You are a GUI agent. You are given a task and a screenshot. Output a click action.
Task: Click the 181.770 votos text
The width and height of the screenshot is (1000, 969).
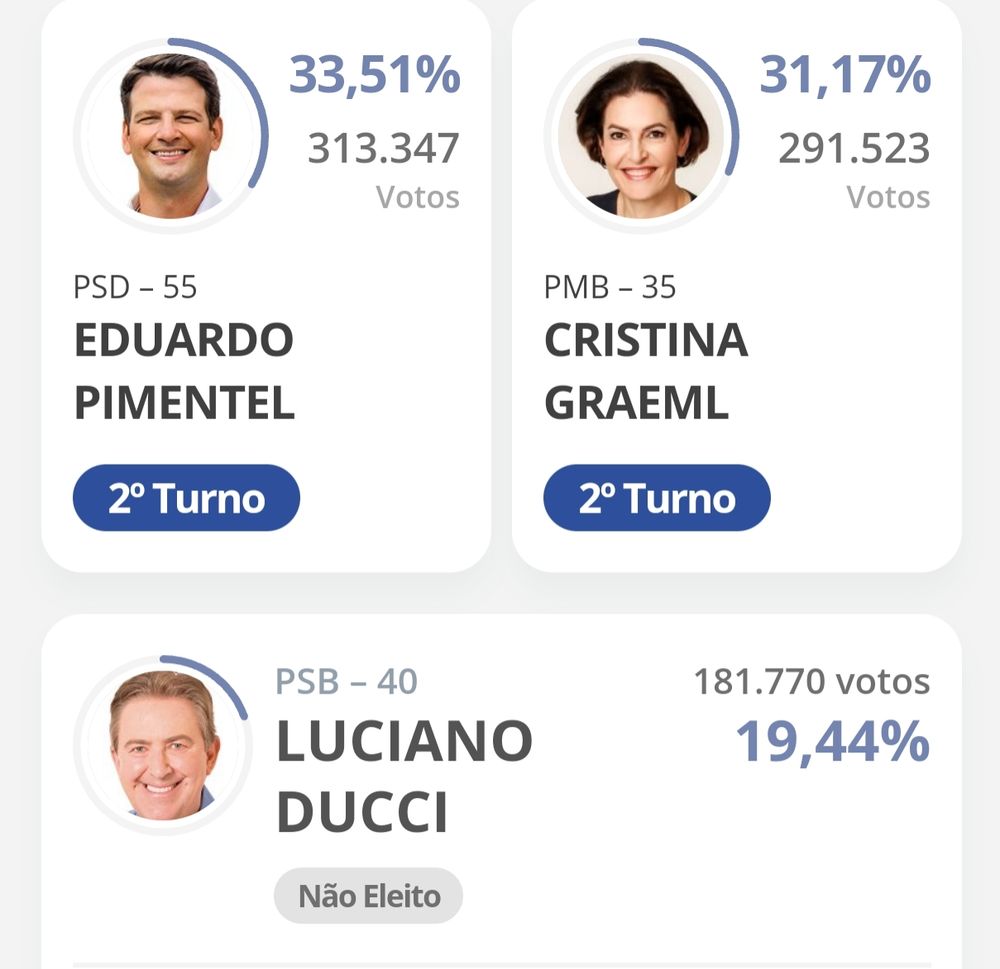(x=812, y=681)
